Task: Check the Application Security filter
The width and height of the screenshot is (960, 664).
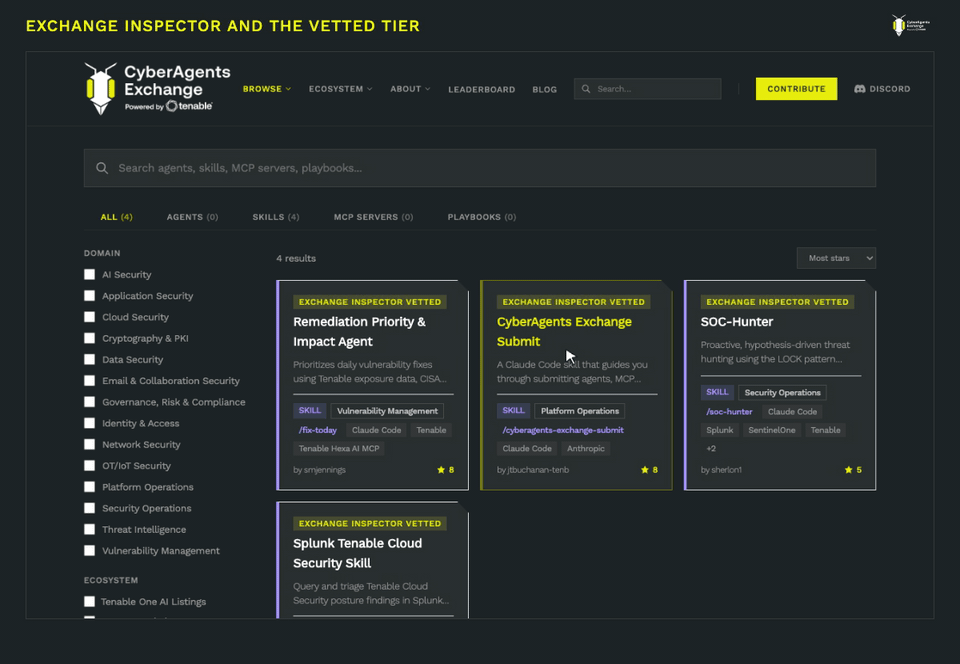Action: [89, 296]
